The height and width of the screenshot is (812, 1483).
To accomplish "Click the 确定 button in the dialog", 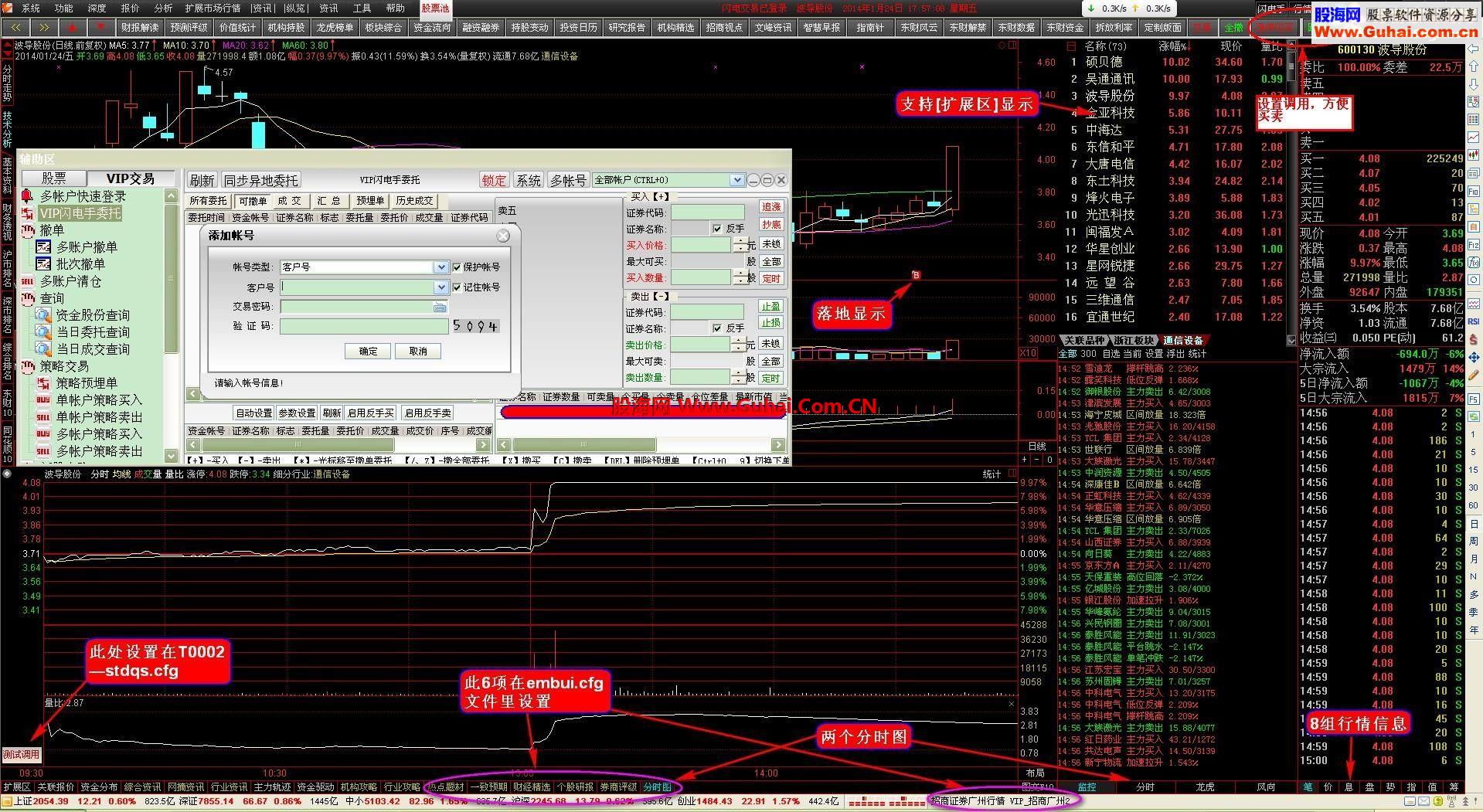I will (x=369, y=351).
